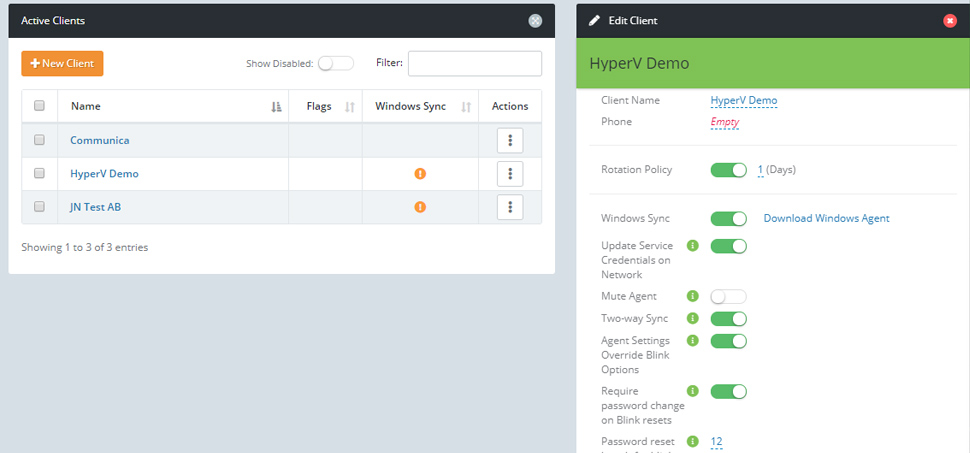Click the New Client button
The width and height of the screenshot is (970, 453).
tap(62, 64)
